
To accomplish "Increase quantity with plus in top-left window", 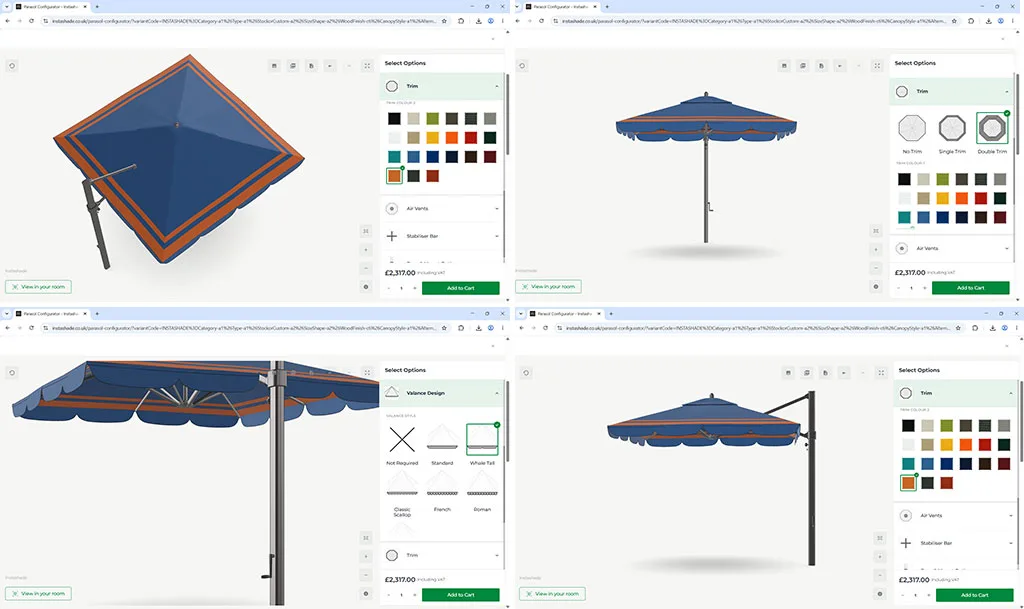I will coord(415,288).
